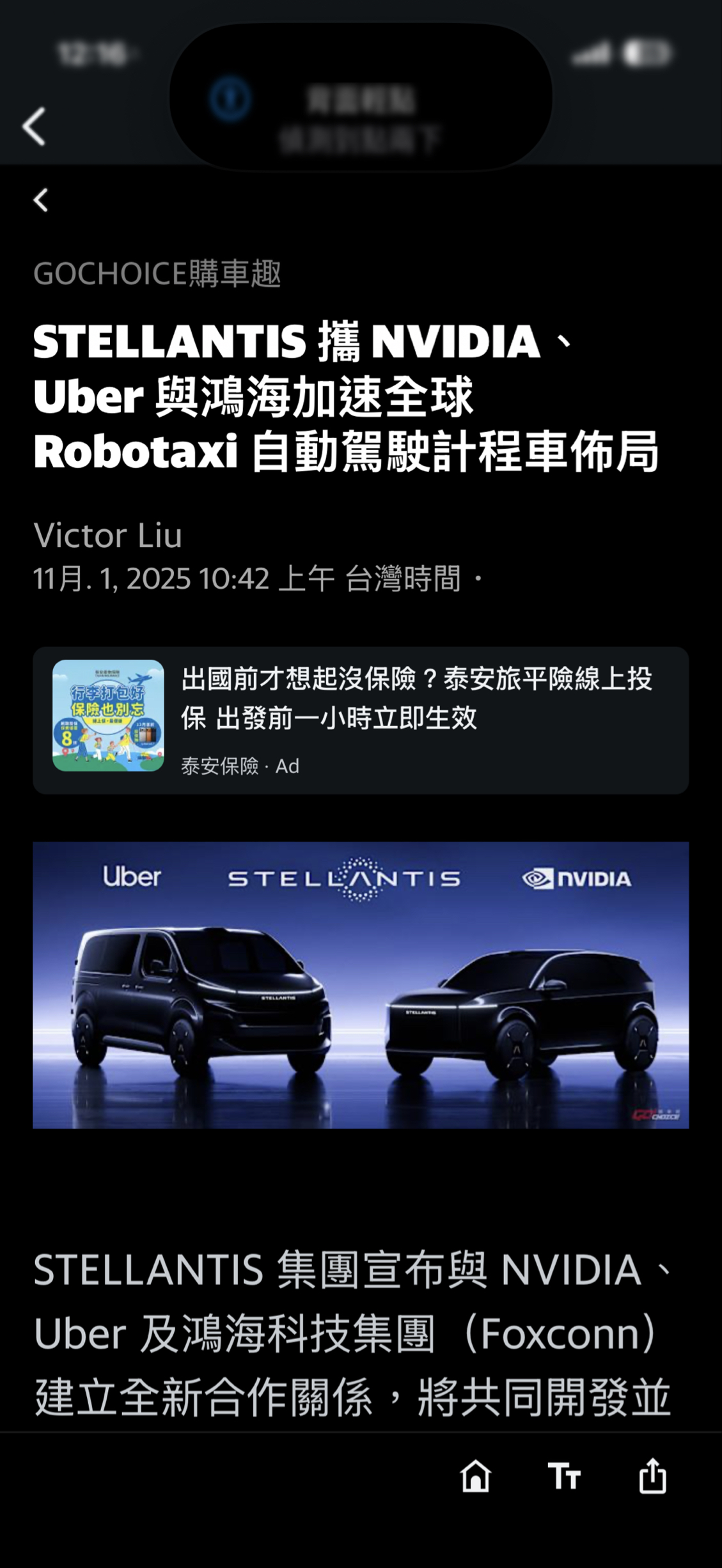Image resolution: width=722 pixels, height=1568 pixels.
Task: Open the 泰安旅平險 ad headline
Action: [x=416, y=697]
